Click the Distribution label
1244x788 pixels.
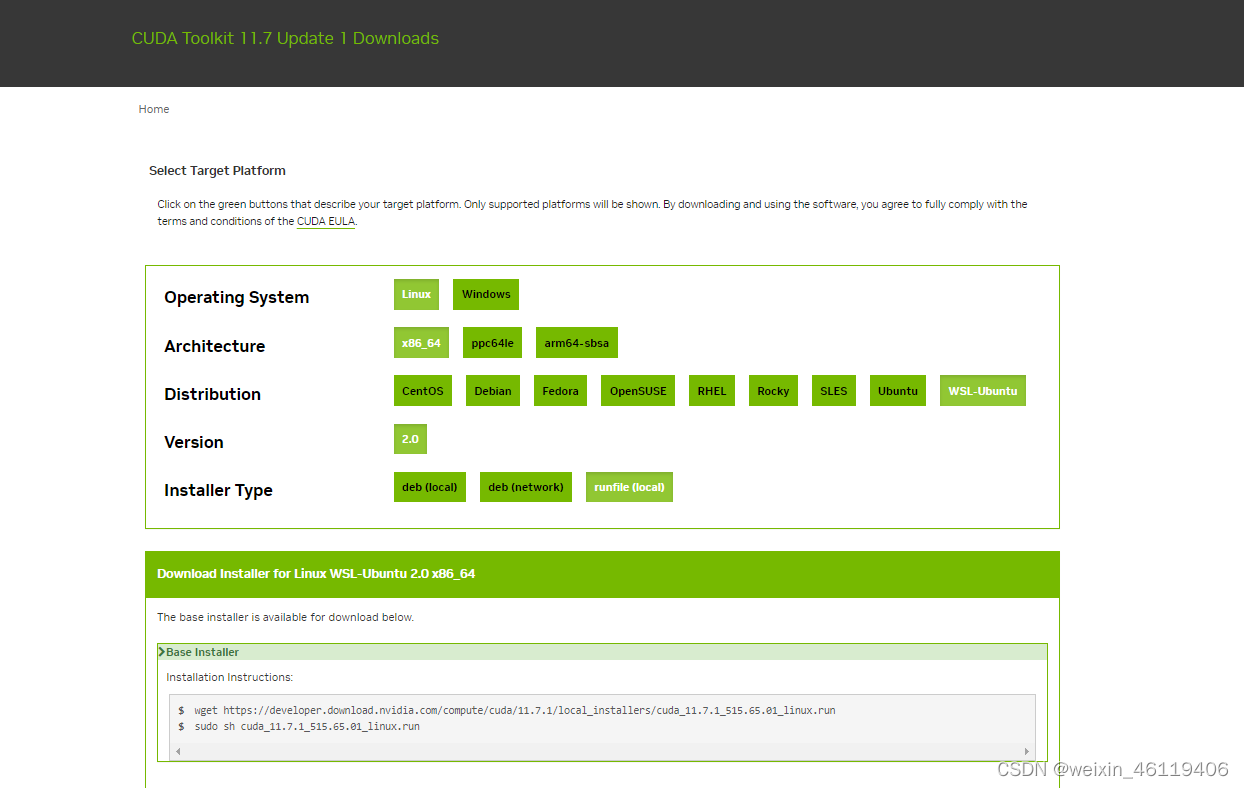(212, 394)
